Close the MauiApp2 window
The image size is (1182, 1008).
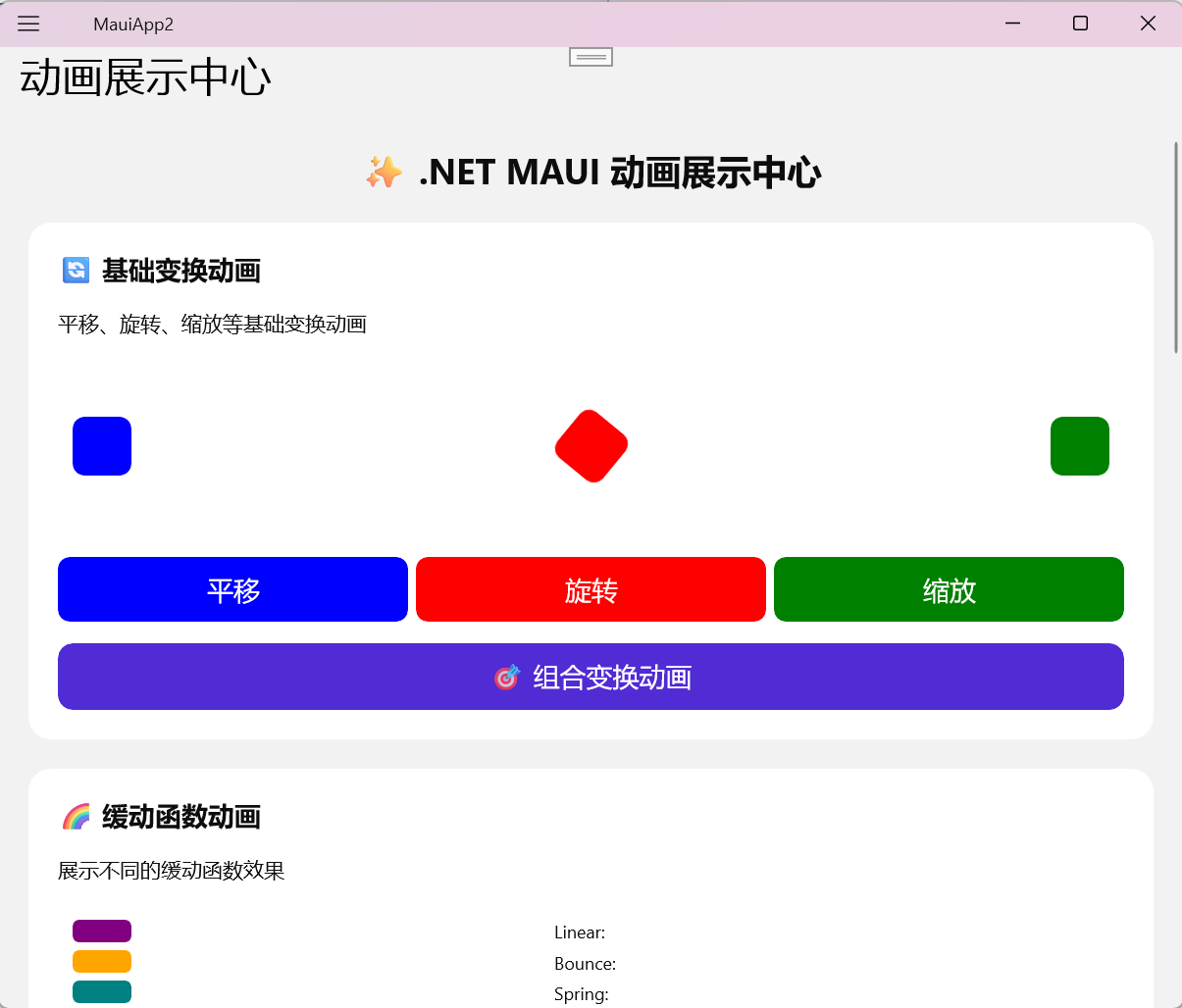pyautogui.click(x=1148, y=24)
